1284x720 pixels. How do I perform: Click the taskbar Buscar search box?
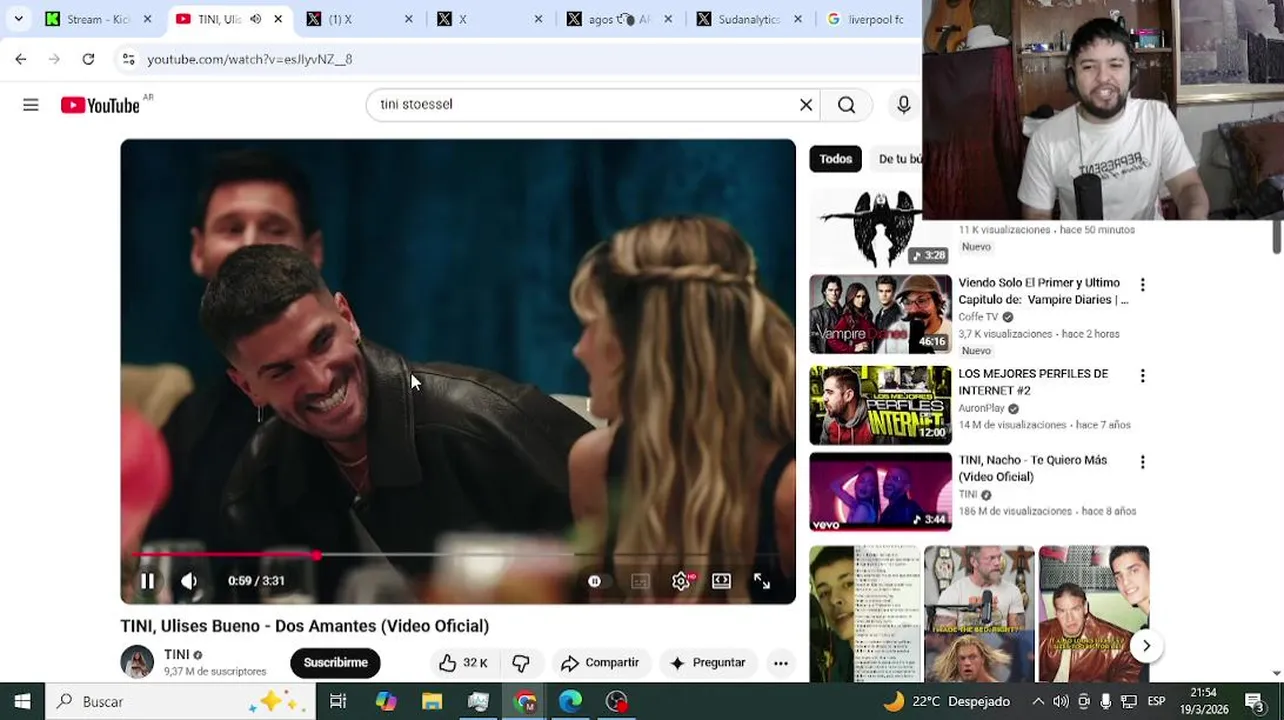coord(180,701)
